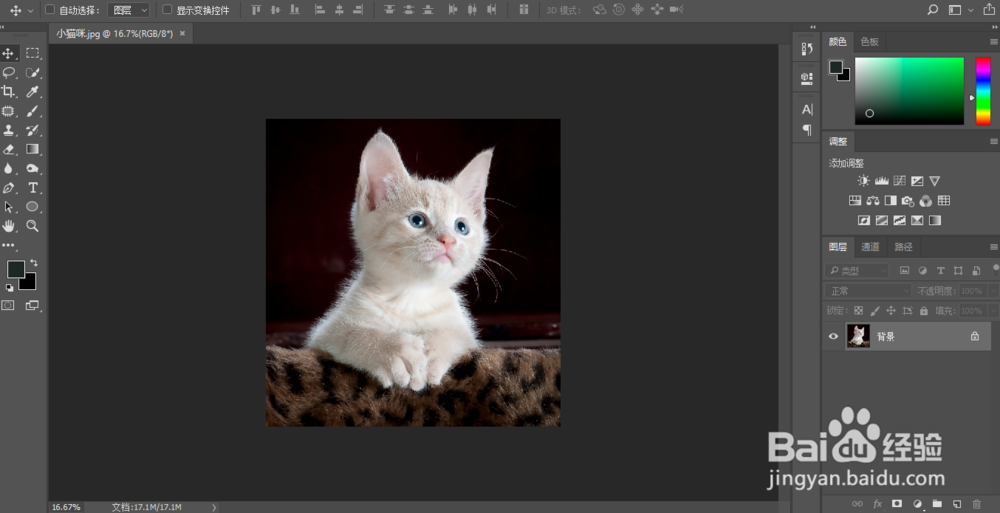The image size is (1000, 513).
Task: Click the lock icon on 背景 layer
Action: [974, 336]
